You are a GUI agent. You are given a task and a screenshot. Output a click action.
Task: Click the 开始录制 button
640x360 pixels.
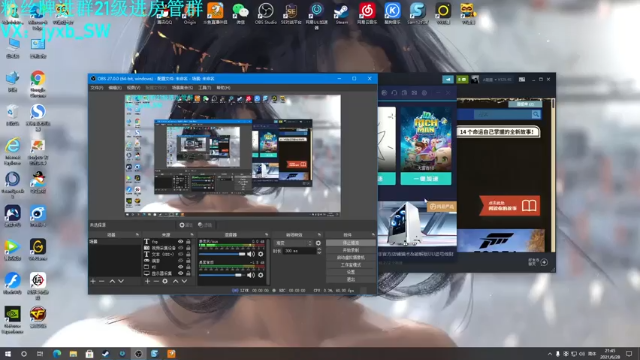pos(351,250)
